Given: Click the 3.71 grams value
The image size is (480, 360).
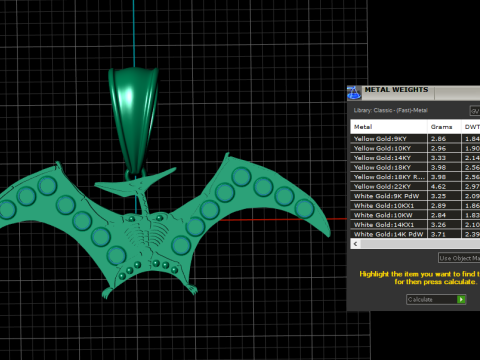Looking at the screenshot, I should point(438,234).
